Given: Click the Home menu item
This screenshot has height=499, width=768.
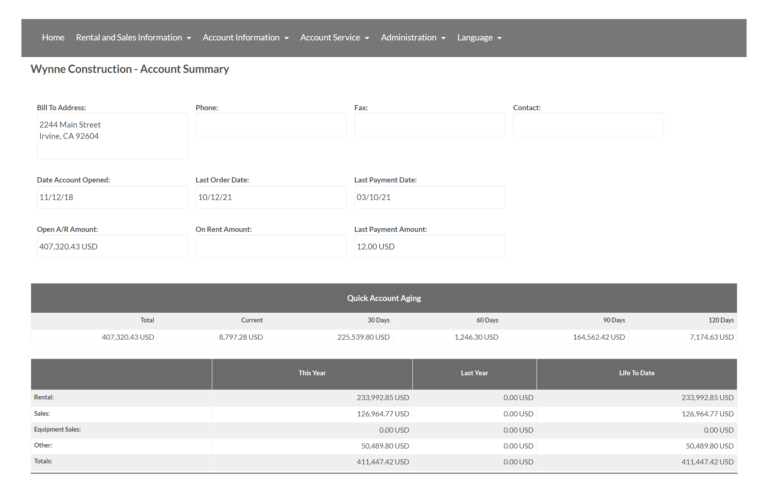Looking at the screenshot, I should pyautogui.click(x=53, y=38).
